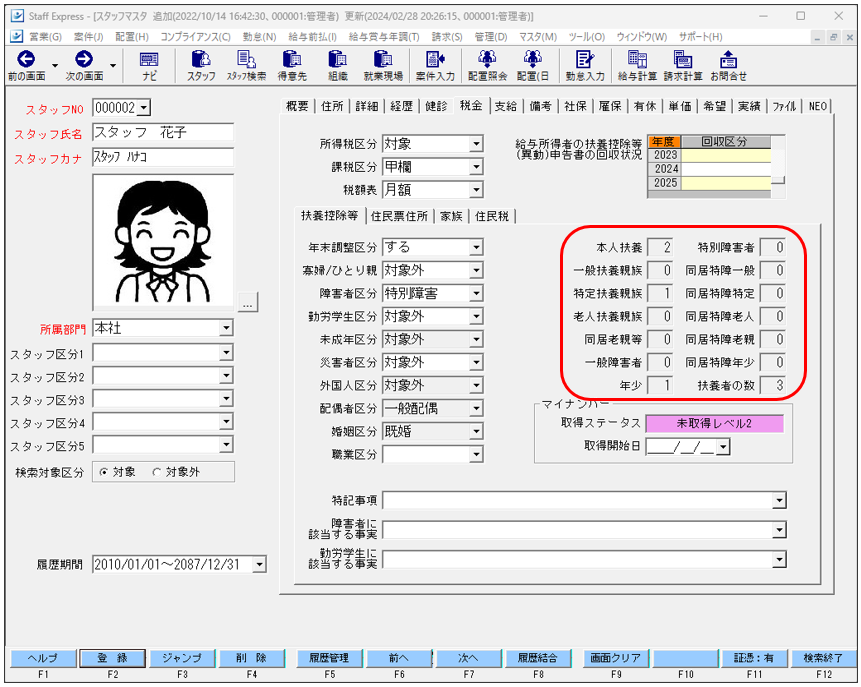
Task: Switch to the 住所 tab
Action: pyautogui.click(x=332, y=107)
